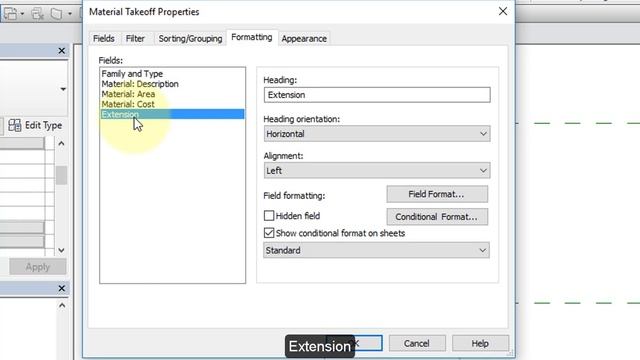The image size is (640, 360).
Task: Open the Alignment dropdown
Action: tap(377, 171)
